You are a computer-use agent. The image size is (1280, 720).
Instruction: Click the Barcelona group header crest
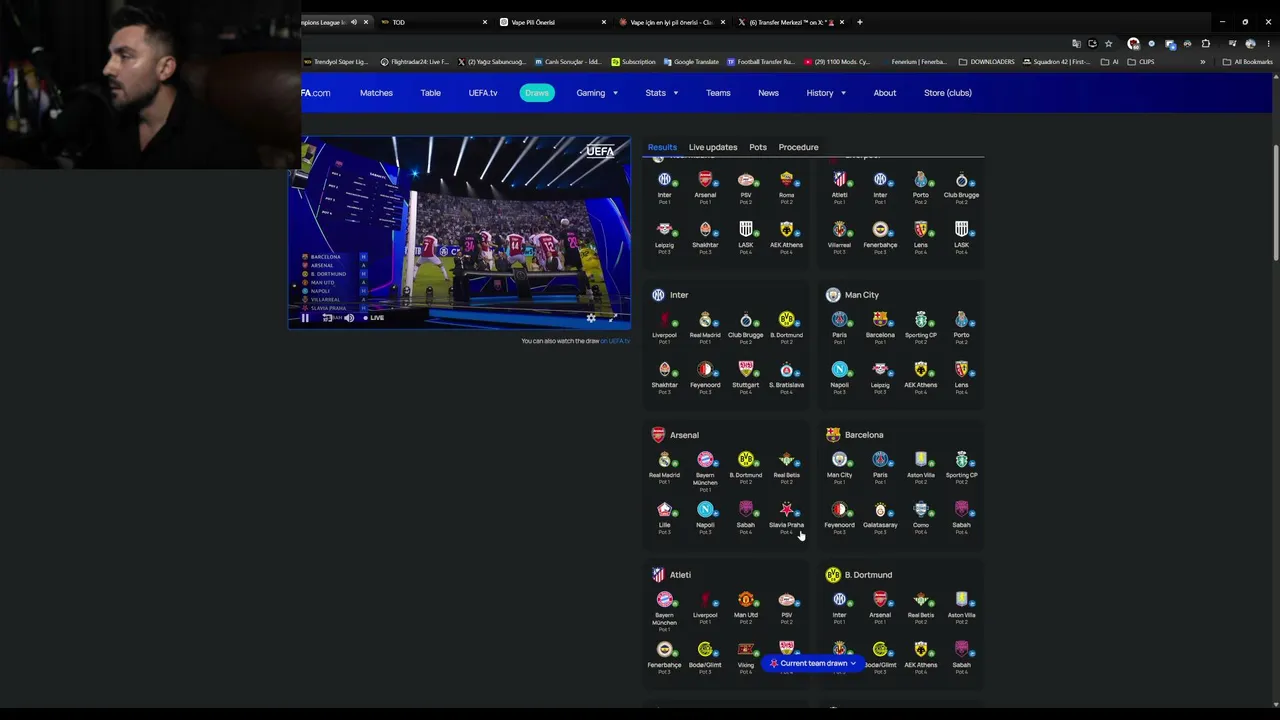pyautogui.click(x=833, y=435)
